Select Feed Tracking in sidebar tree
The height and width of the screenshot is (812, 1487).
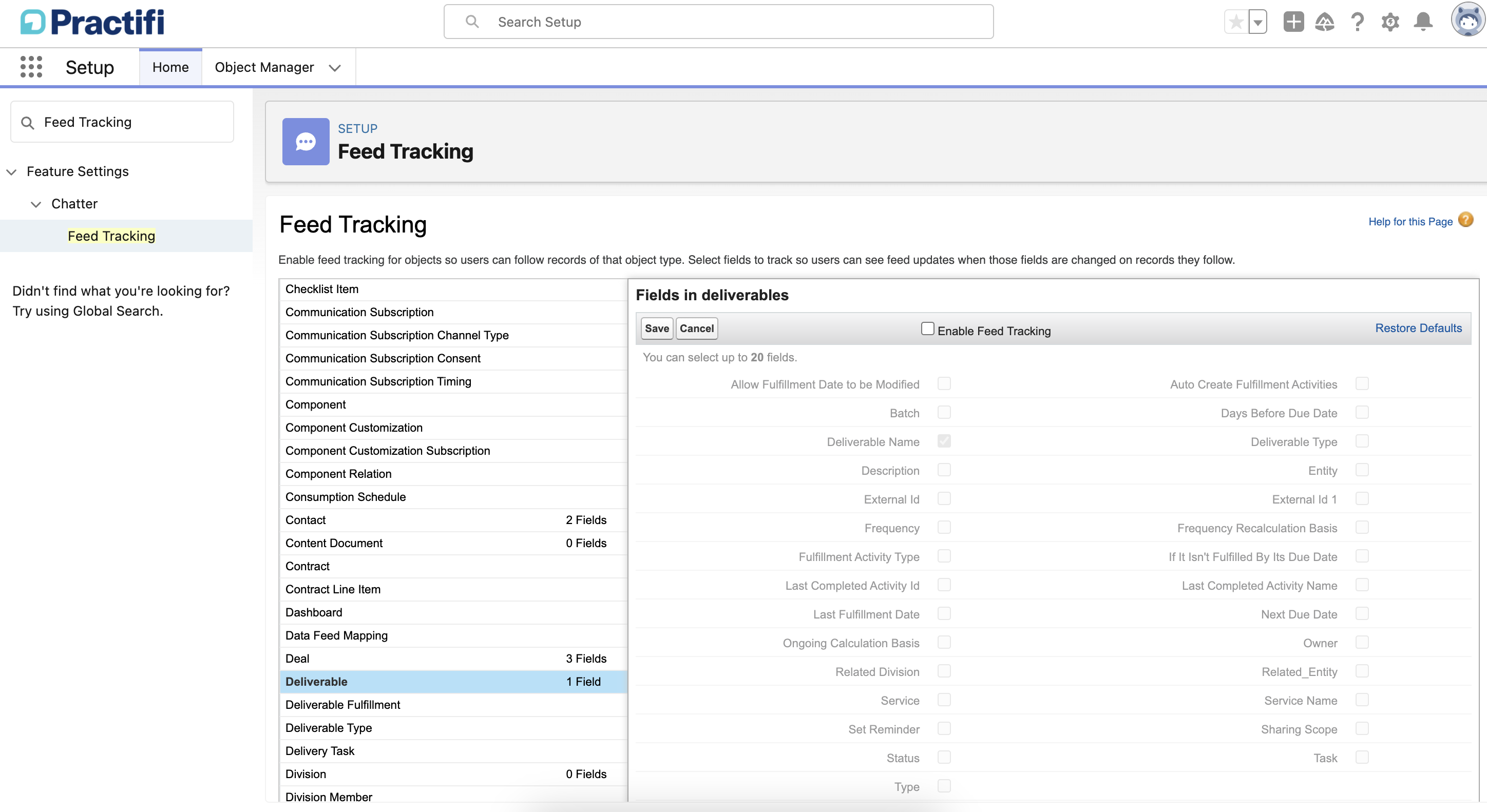coord(111,236)
